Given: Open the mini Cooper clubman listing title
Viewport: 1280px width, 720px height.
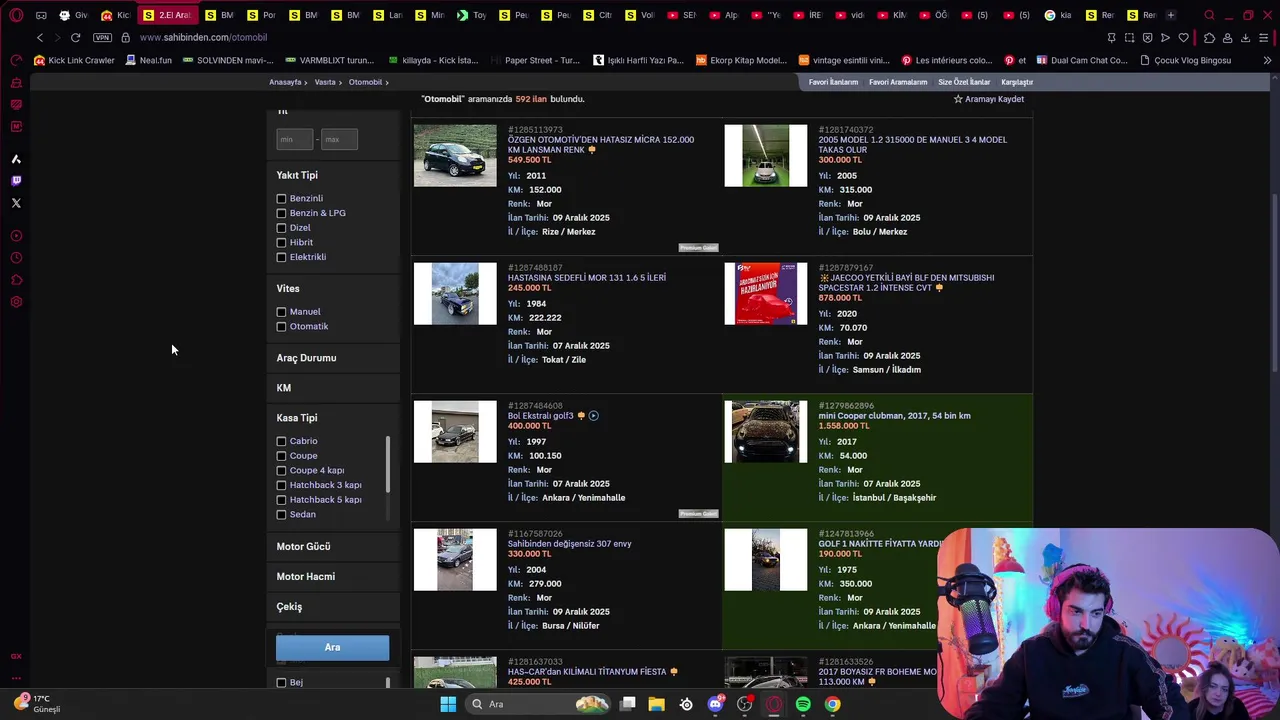Looking at the screenshot, I should click(x=894, y=416).
